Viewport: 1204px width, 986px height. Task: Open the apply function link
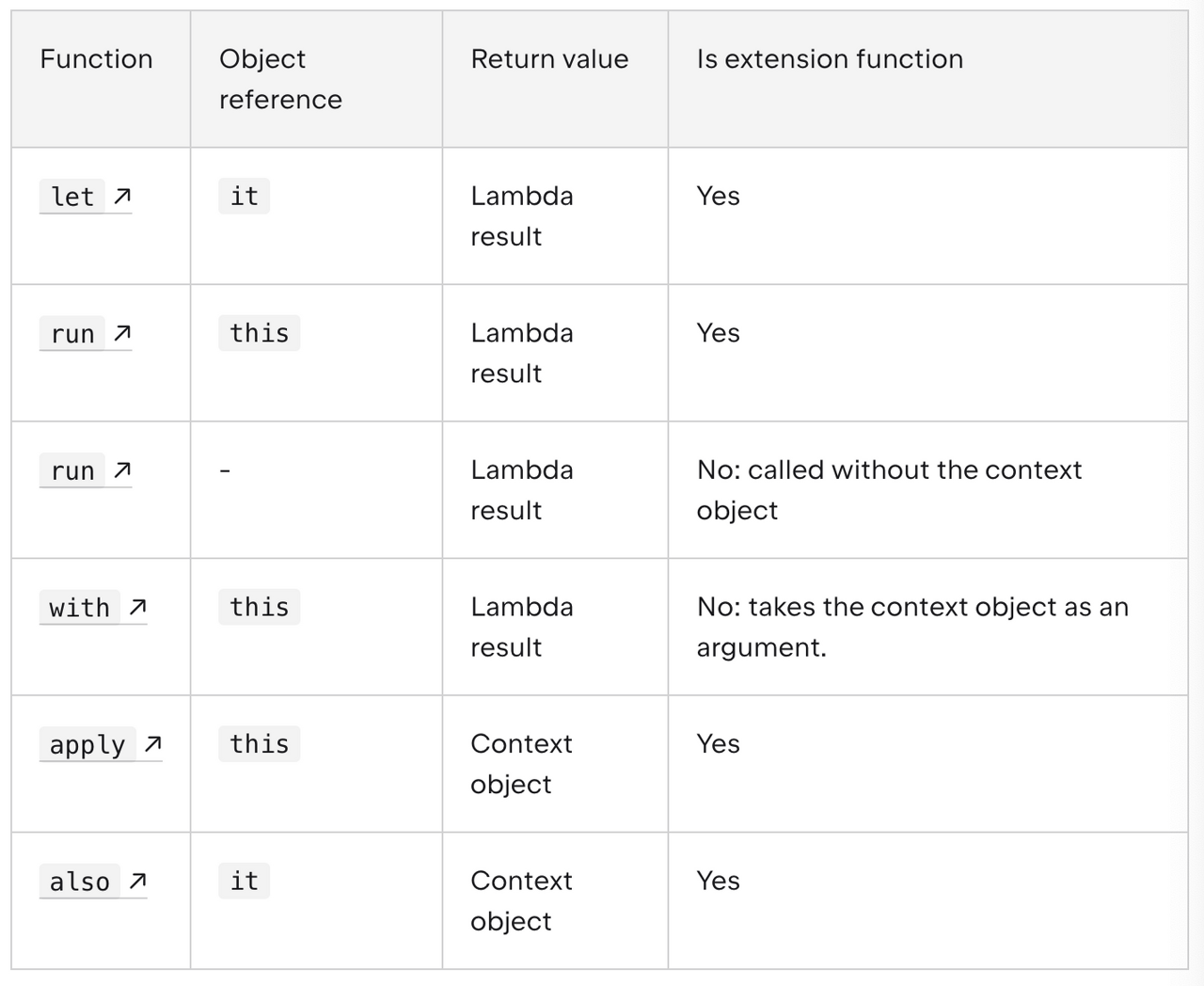pyautogui.click(x=101, y=744)
